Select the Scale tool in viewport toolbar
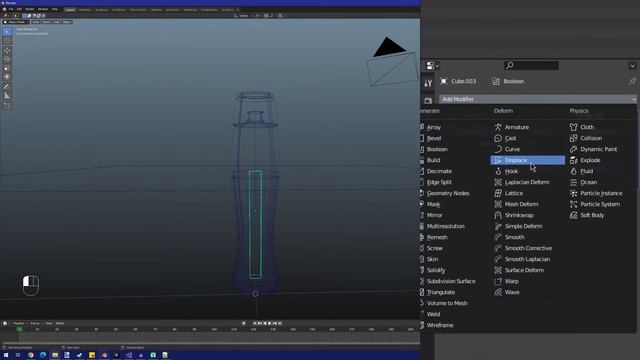This screenshot has height=360, width=640. (7, 68)
